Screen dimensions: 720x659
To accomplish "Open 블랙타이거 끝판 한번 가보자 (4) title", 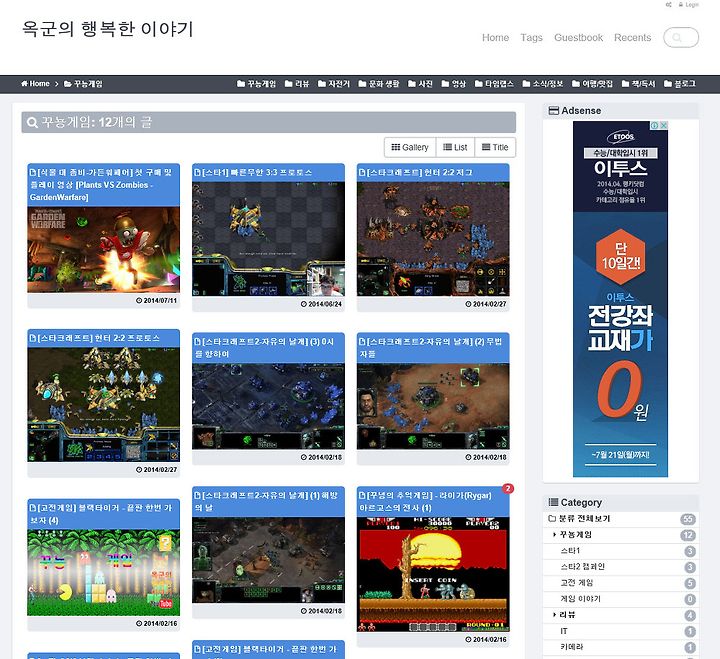I will (103, 514).
